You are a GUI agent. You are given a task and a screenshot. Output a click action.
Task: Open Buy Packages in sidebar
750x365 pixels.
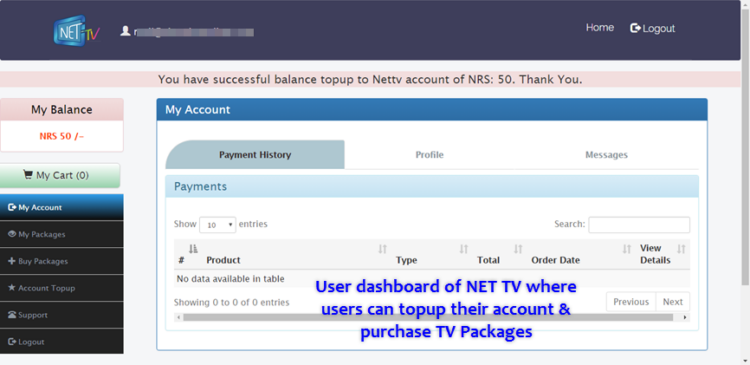point(62,261)
